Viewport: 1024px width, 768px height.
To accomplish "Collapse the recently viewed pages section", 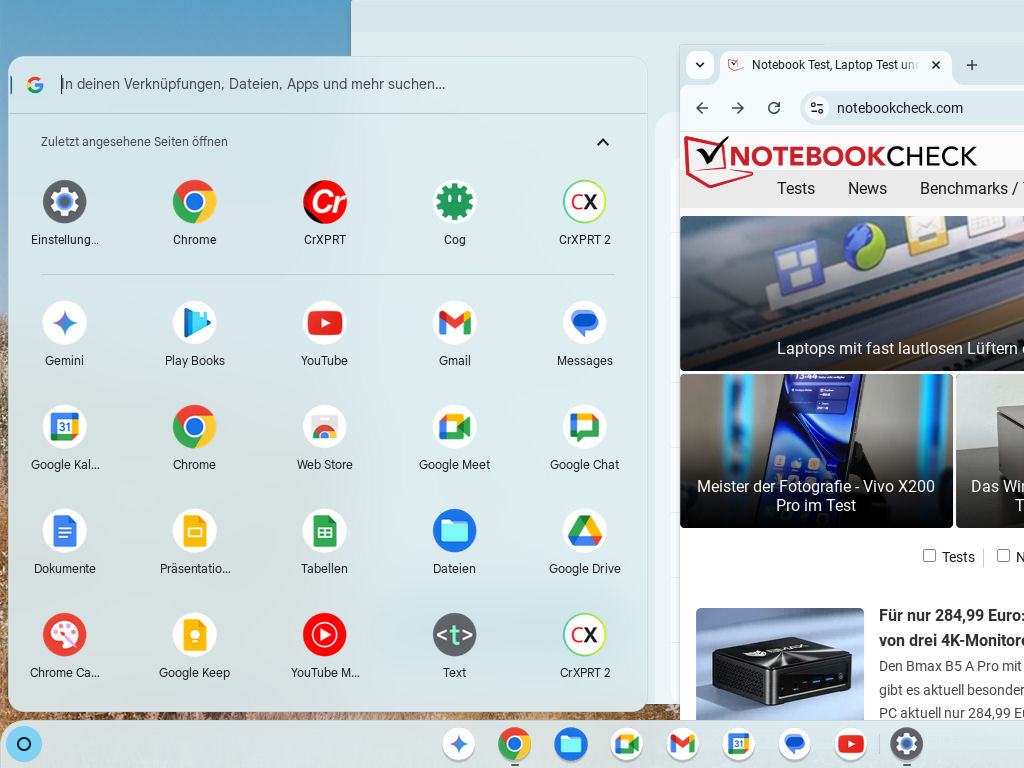I will click(603, 142).
